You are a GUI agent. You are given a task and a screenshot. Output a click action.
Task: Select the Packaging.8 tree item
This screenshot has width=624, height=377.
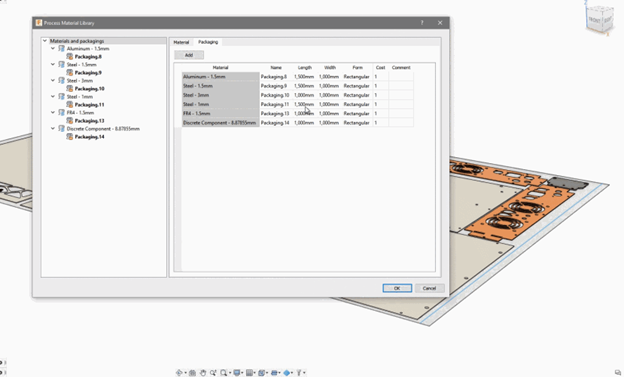(x=88, y=57)
